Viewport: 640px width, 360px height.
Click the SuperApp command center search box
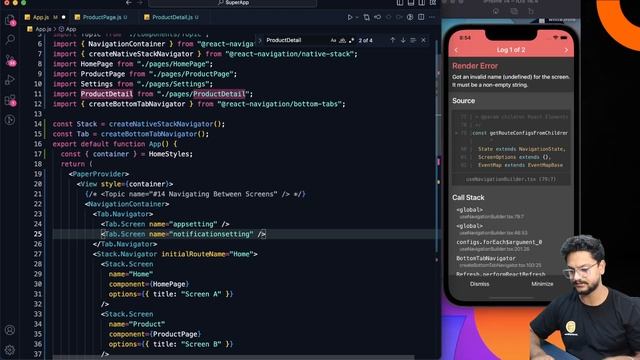233,3
